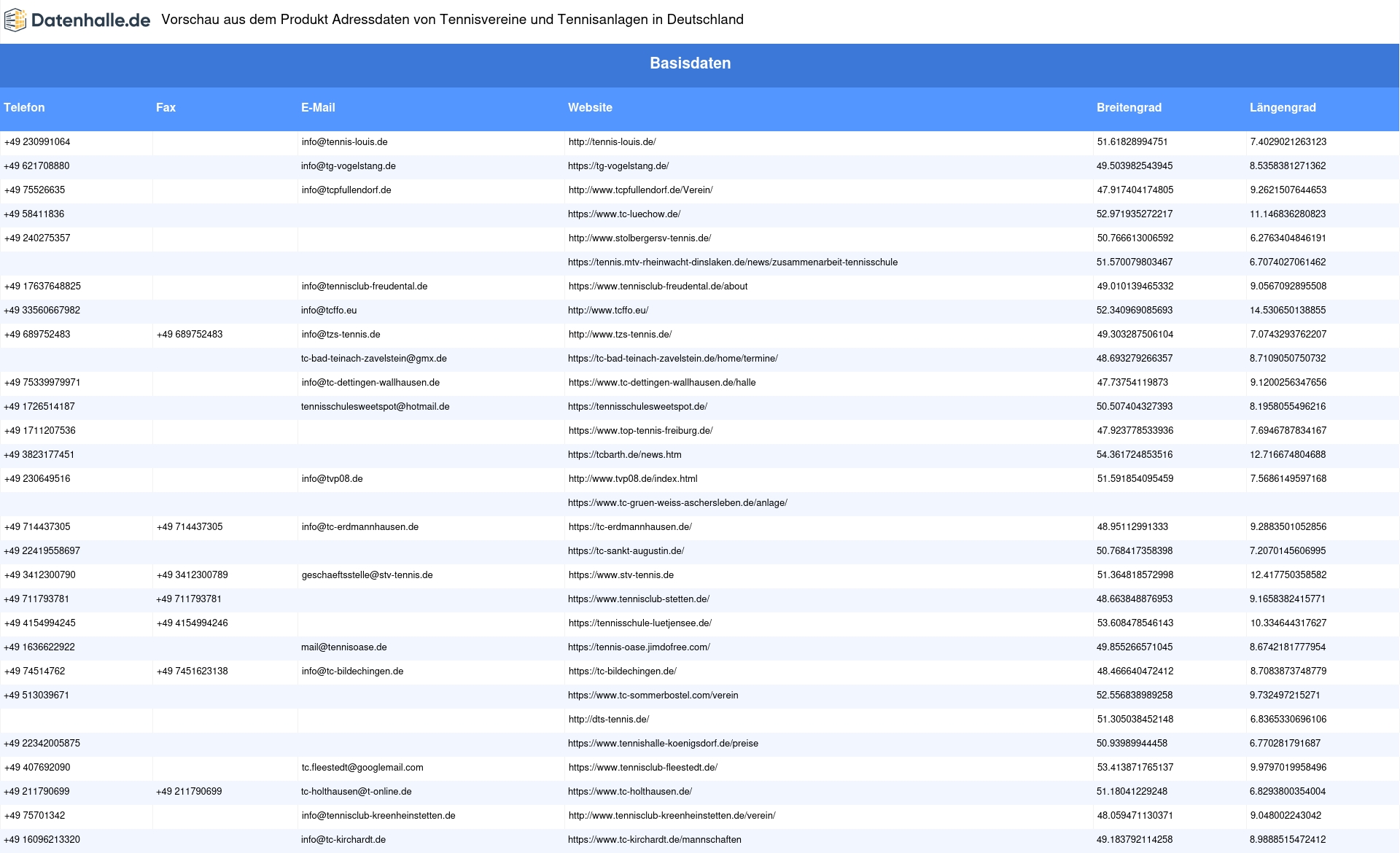
Task: Select the Fax column header
Action: click(166, 107)
